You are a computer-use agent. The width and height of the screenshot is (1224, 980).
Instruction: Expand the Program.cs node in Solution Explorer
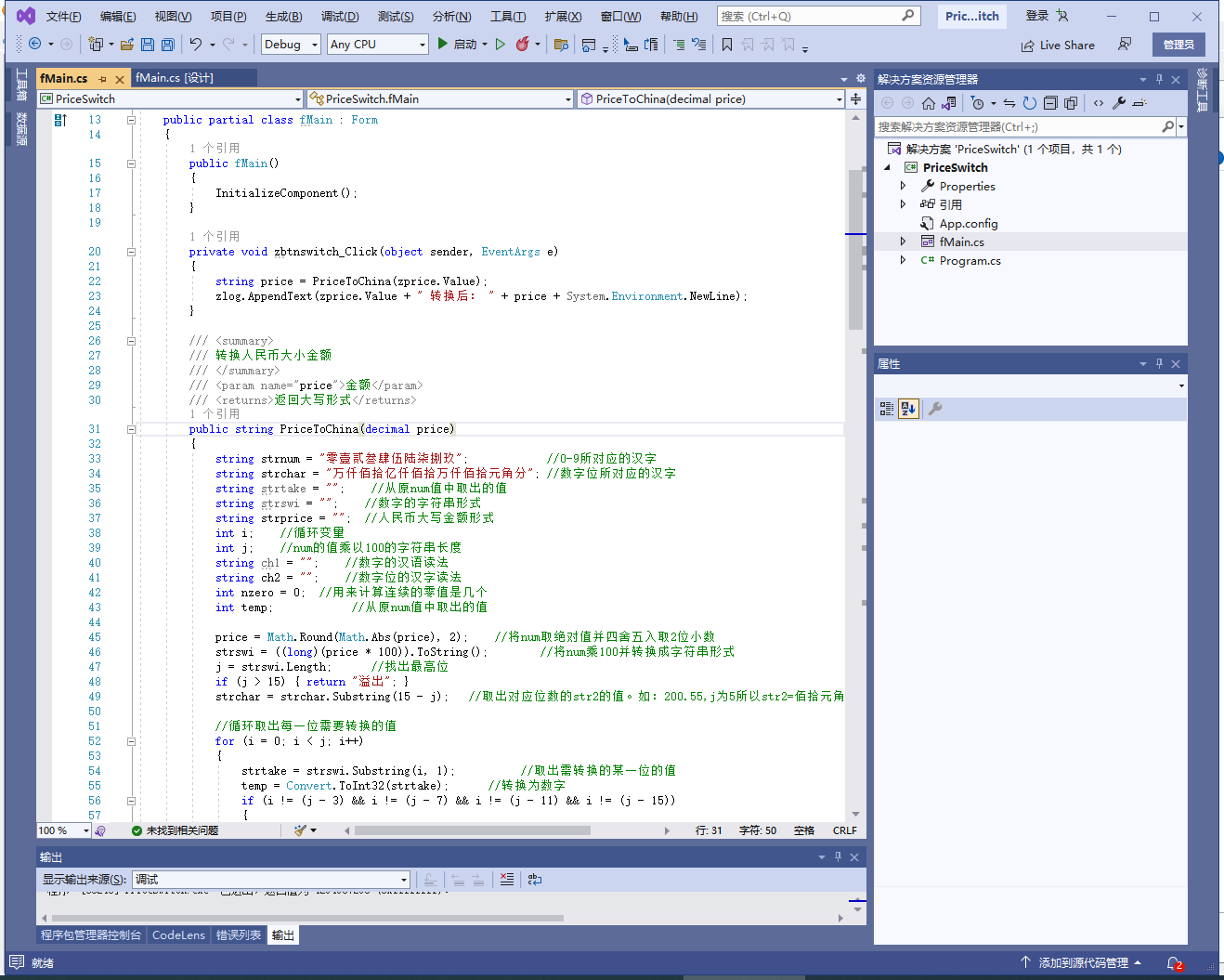coord(903,260)
